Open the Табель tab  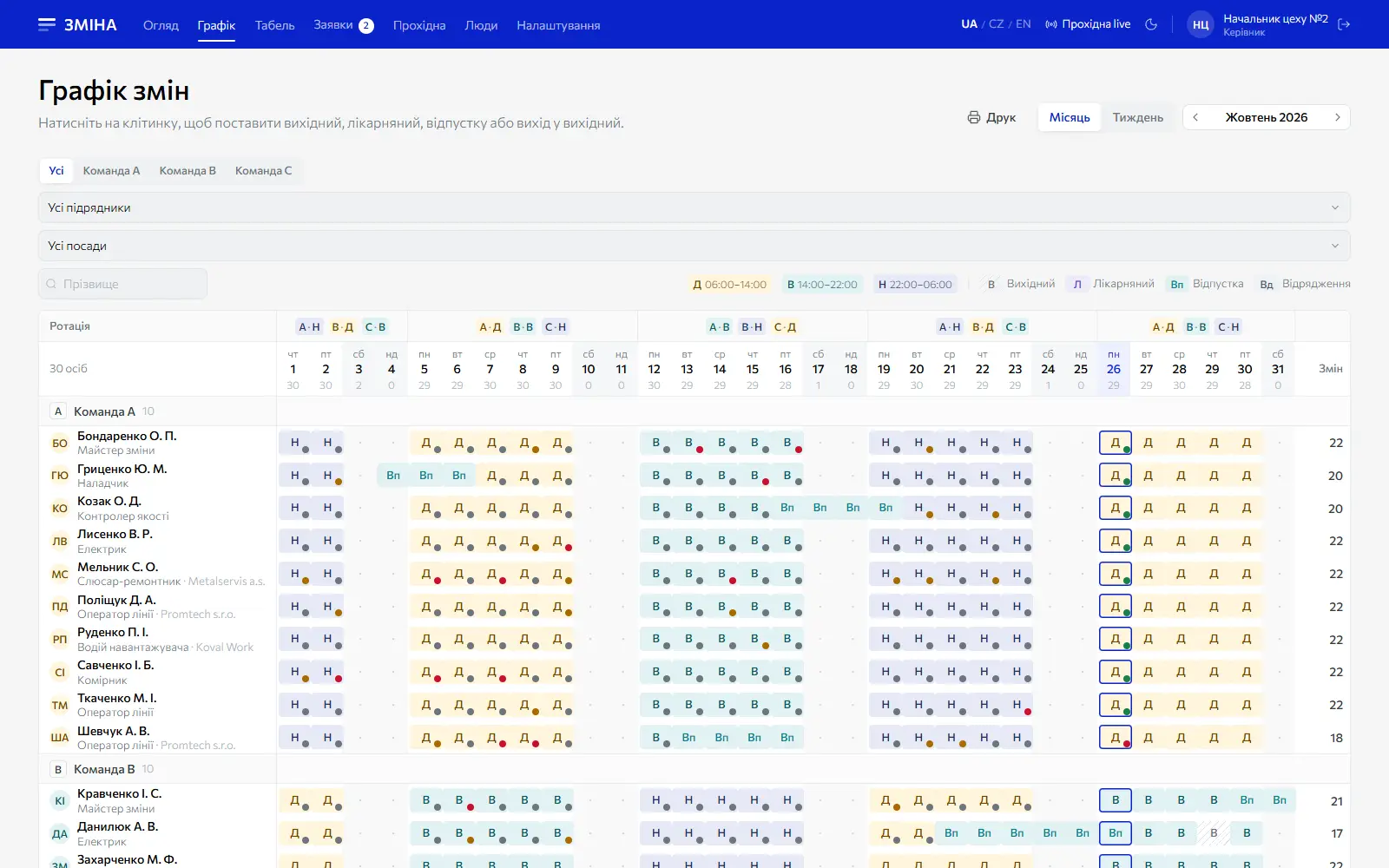pyautogui.click(x=274, y=25)
